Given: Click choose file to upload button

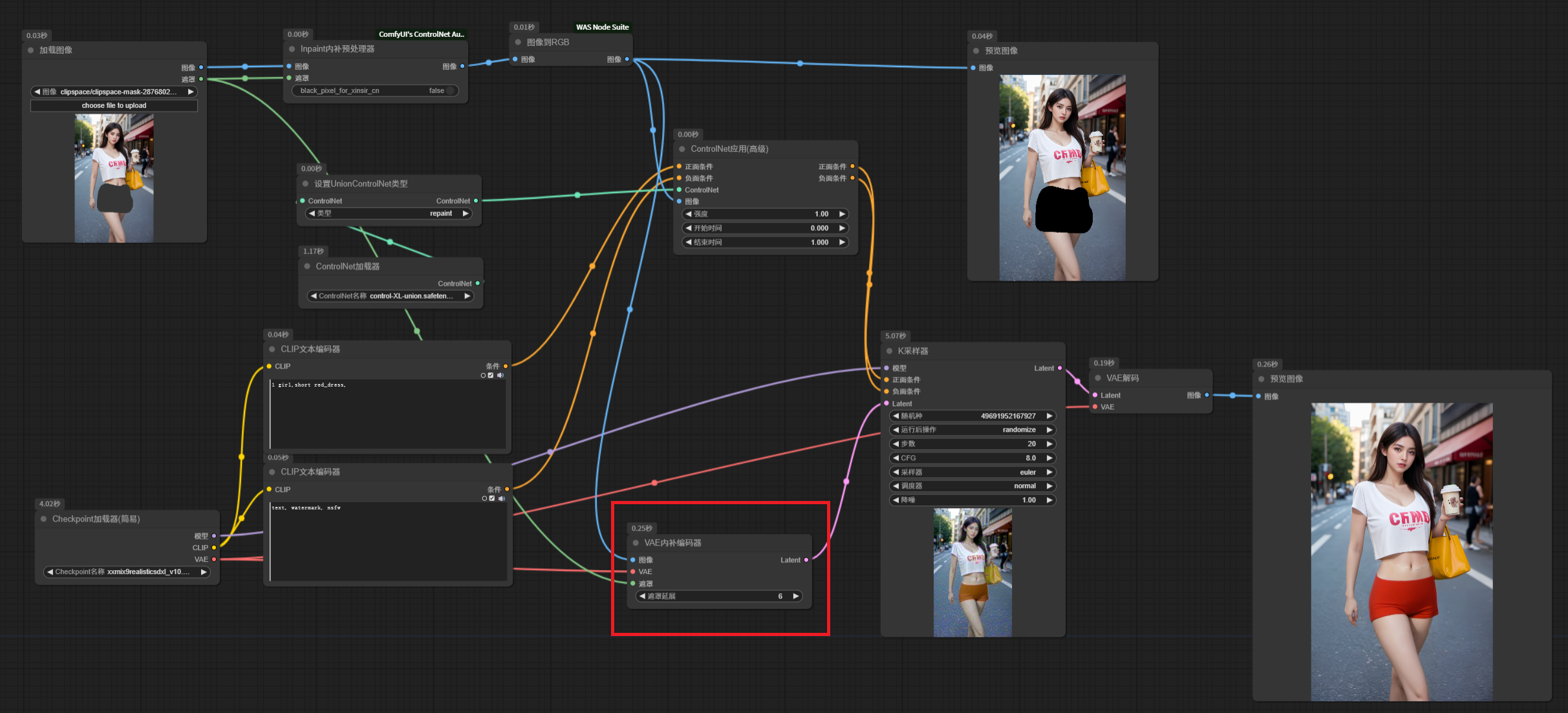Looking at the screenshot, I should point(114,105).
